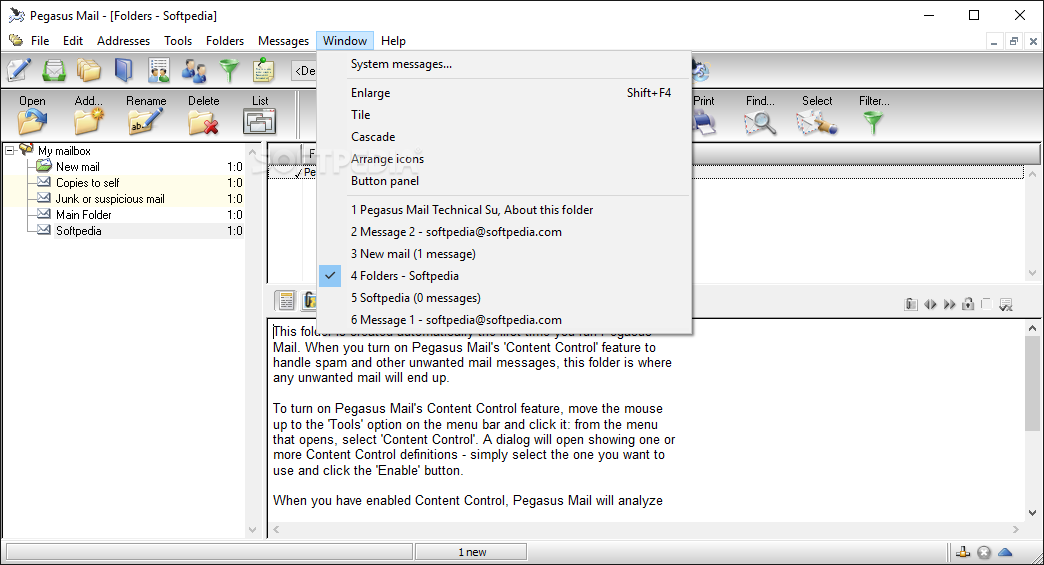Image resolution: width=1044 pixels, height=565 pixels.
Task: Open mail folders via stacked folders icon
Action: 89,70
